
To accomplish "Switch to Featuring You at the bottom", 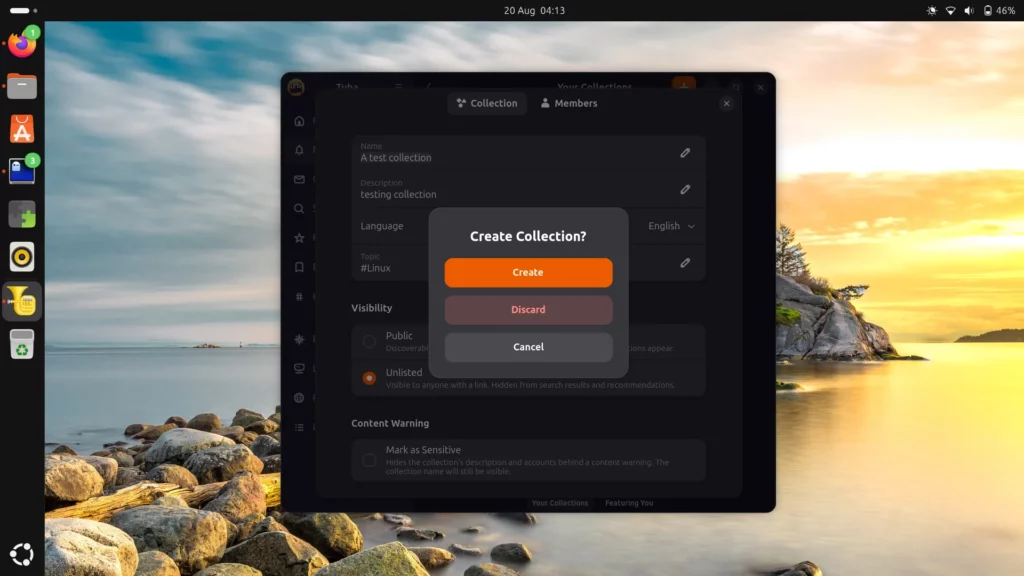I will (x=629, y=503).
